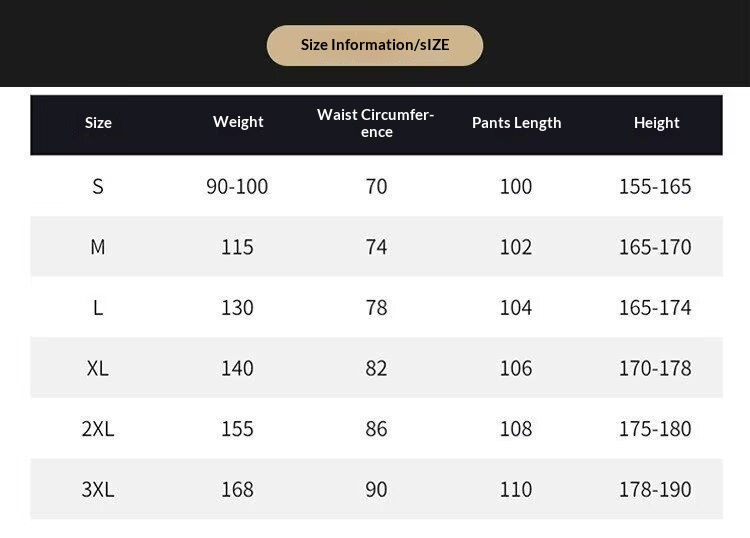Viewport: 750px width, 538px height.
Task: Select the 2XL size row label
Action: (98, 429)
